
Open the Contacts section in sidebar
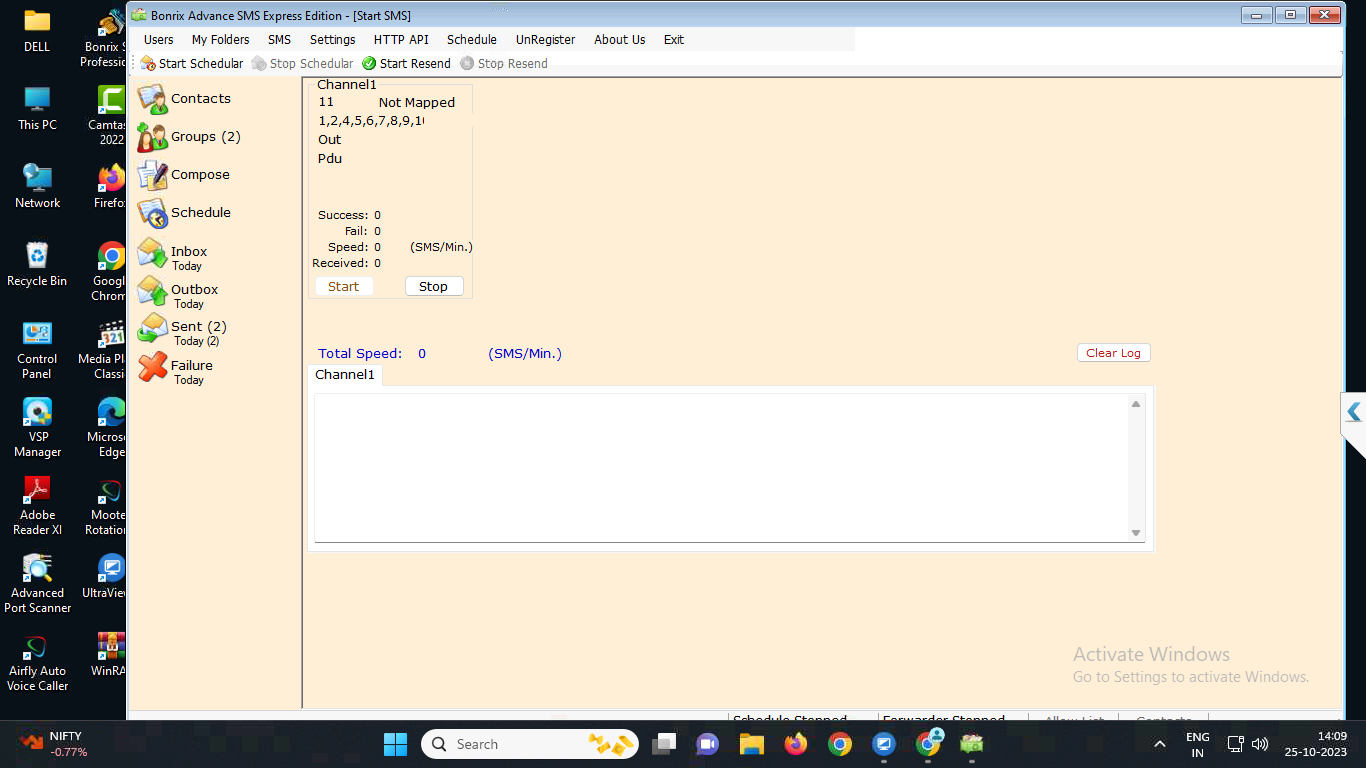[184, 99]
